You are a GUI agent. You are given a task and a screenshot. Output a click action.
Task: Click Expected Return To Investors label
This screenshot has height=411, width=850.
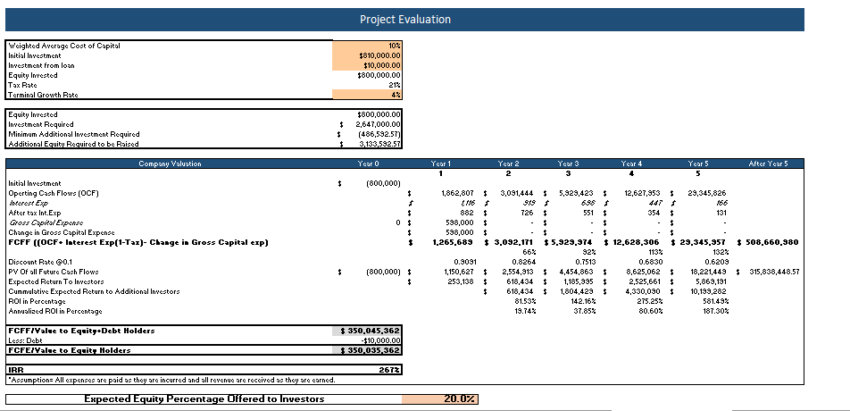tap(56, 281)
